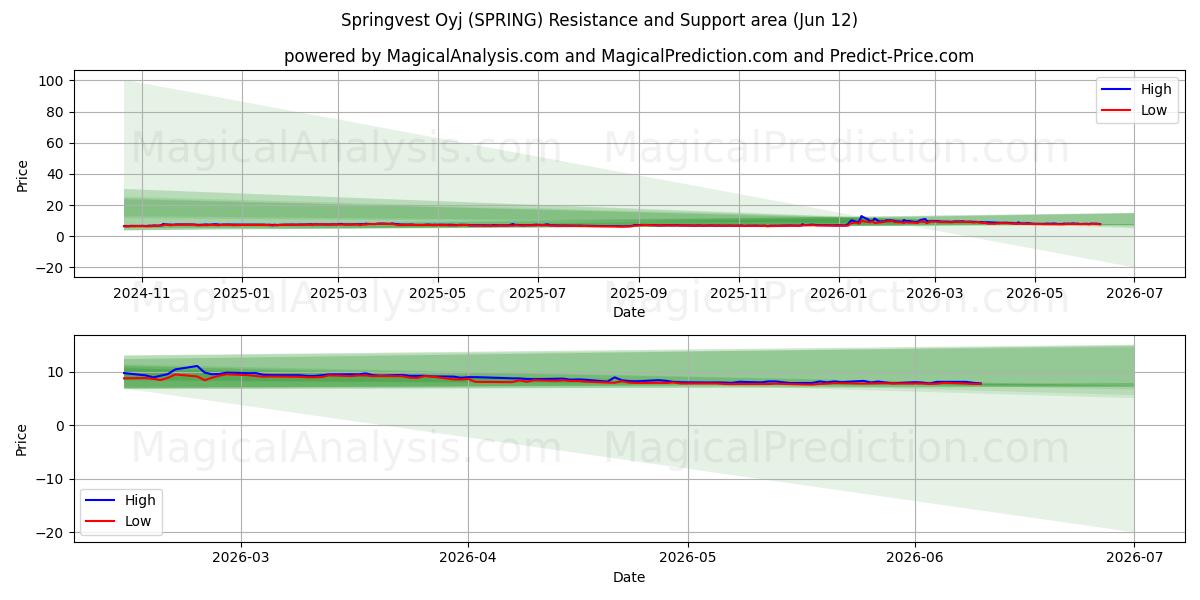Viewport: 1200px width, 600px height.
Task: Click the '2025-01' tick label on top x-axis
Action: [x=243, y=293]
